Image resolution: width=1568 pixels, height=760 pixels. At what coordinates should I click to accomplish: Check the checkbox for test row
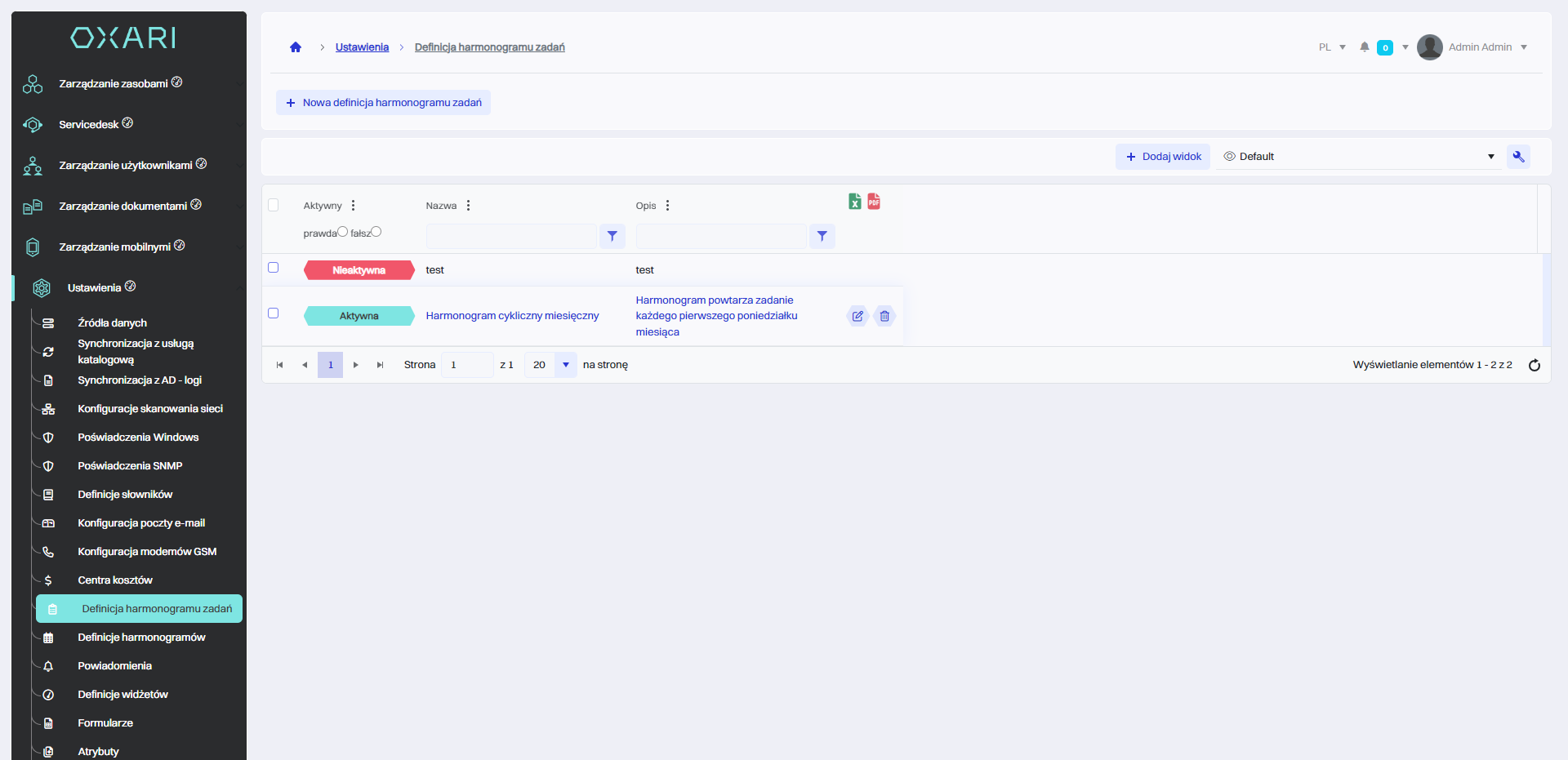[274, 268]
